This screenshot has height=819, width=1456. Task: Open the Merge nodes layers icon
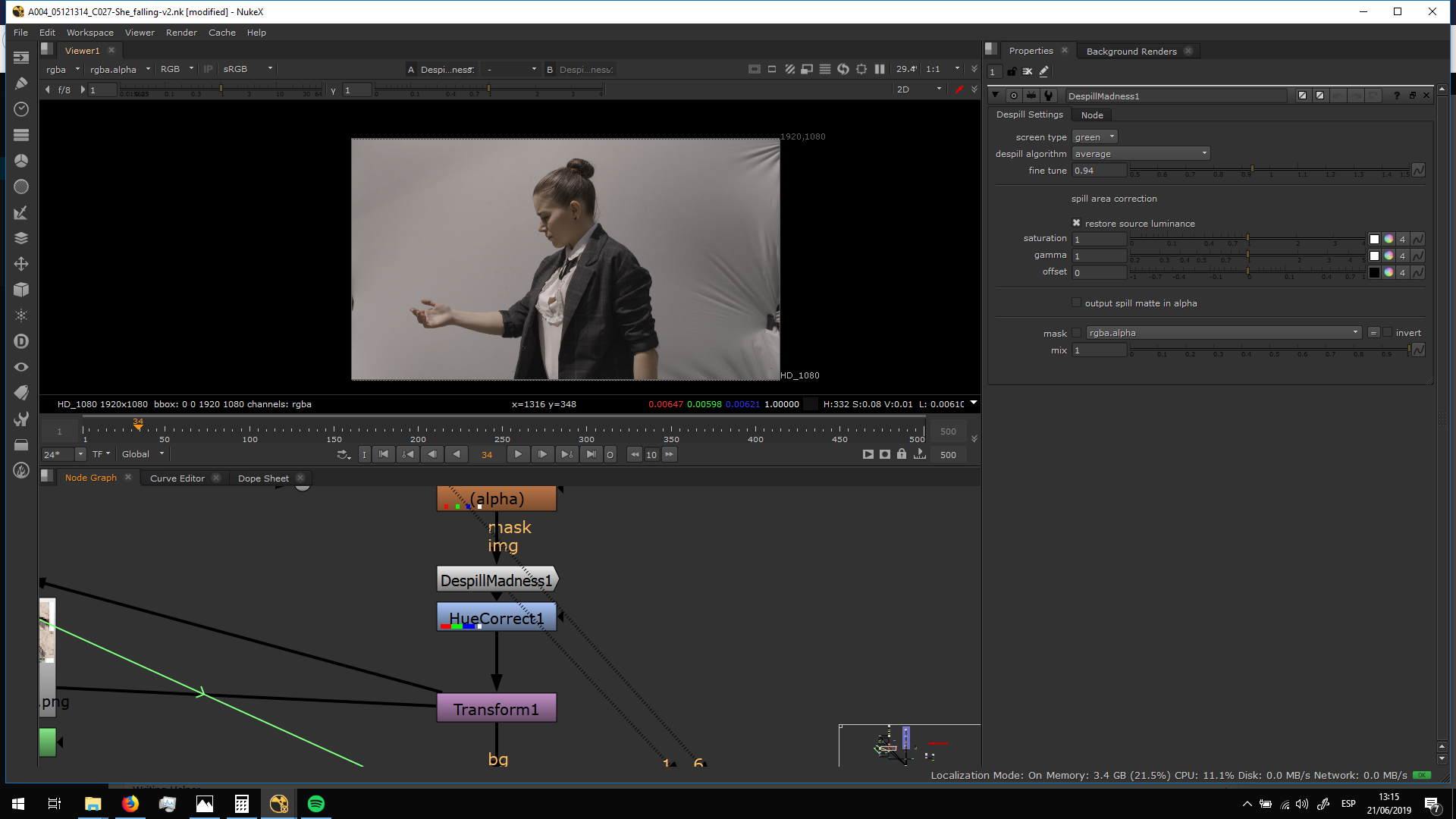(x=21, y=238)
